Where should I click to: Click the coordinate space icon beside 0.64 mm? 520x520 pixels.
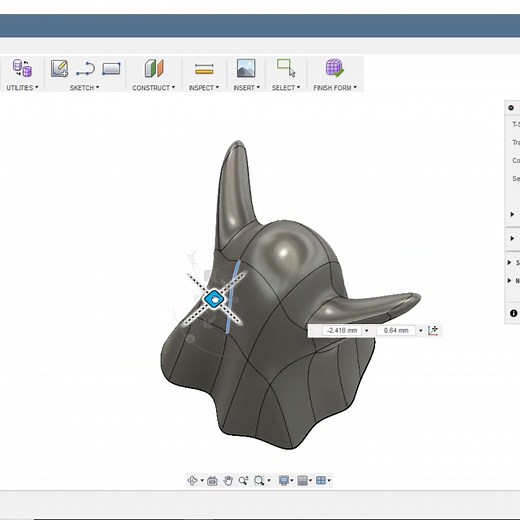pos(433,330)
